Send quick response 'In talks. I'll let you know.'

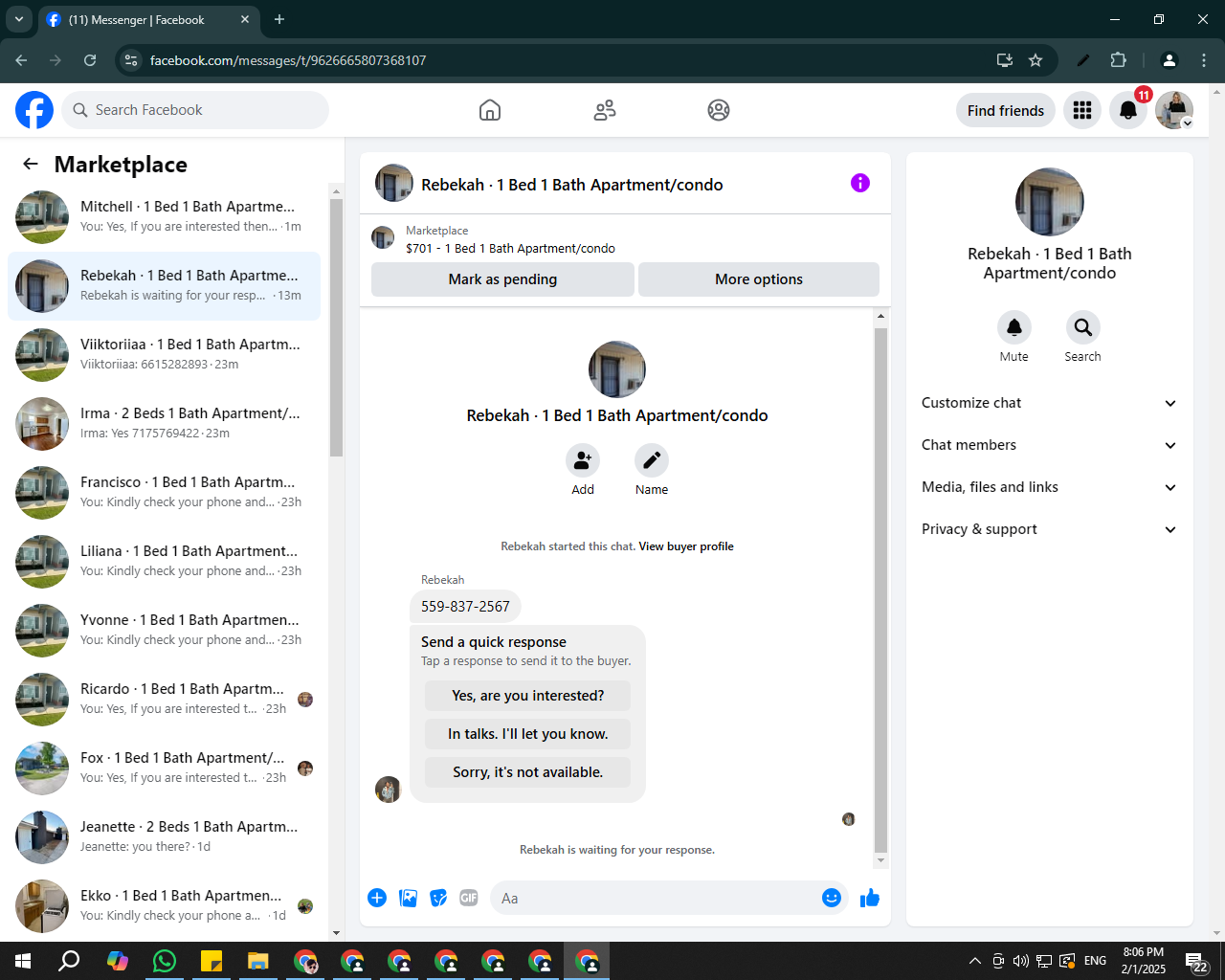[x=528, y=734]
